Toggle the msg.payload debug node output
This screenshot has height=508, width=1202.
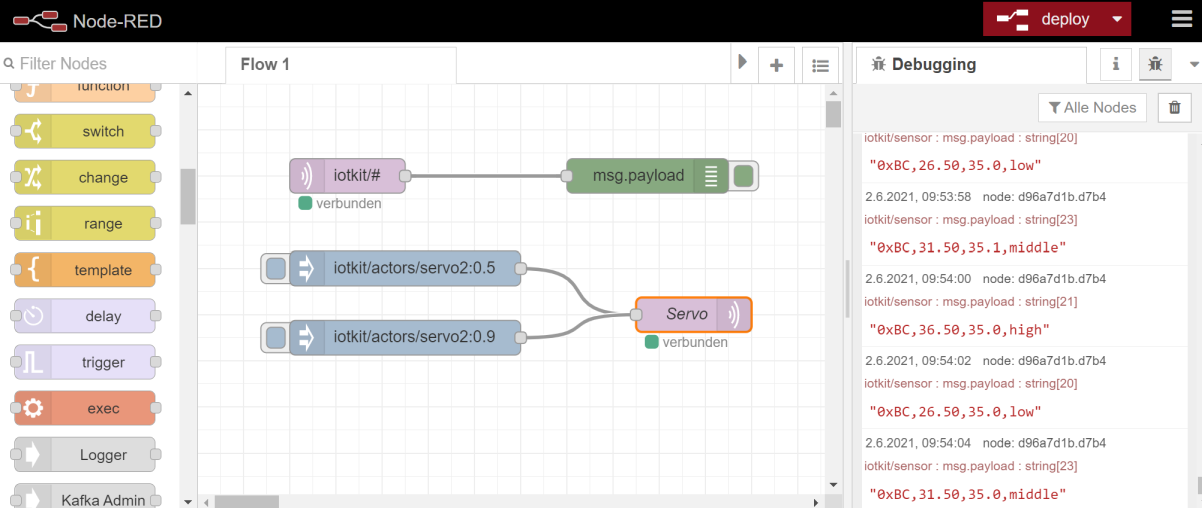[744, 176]
